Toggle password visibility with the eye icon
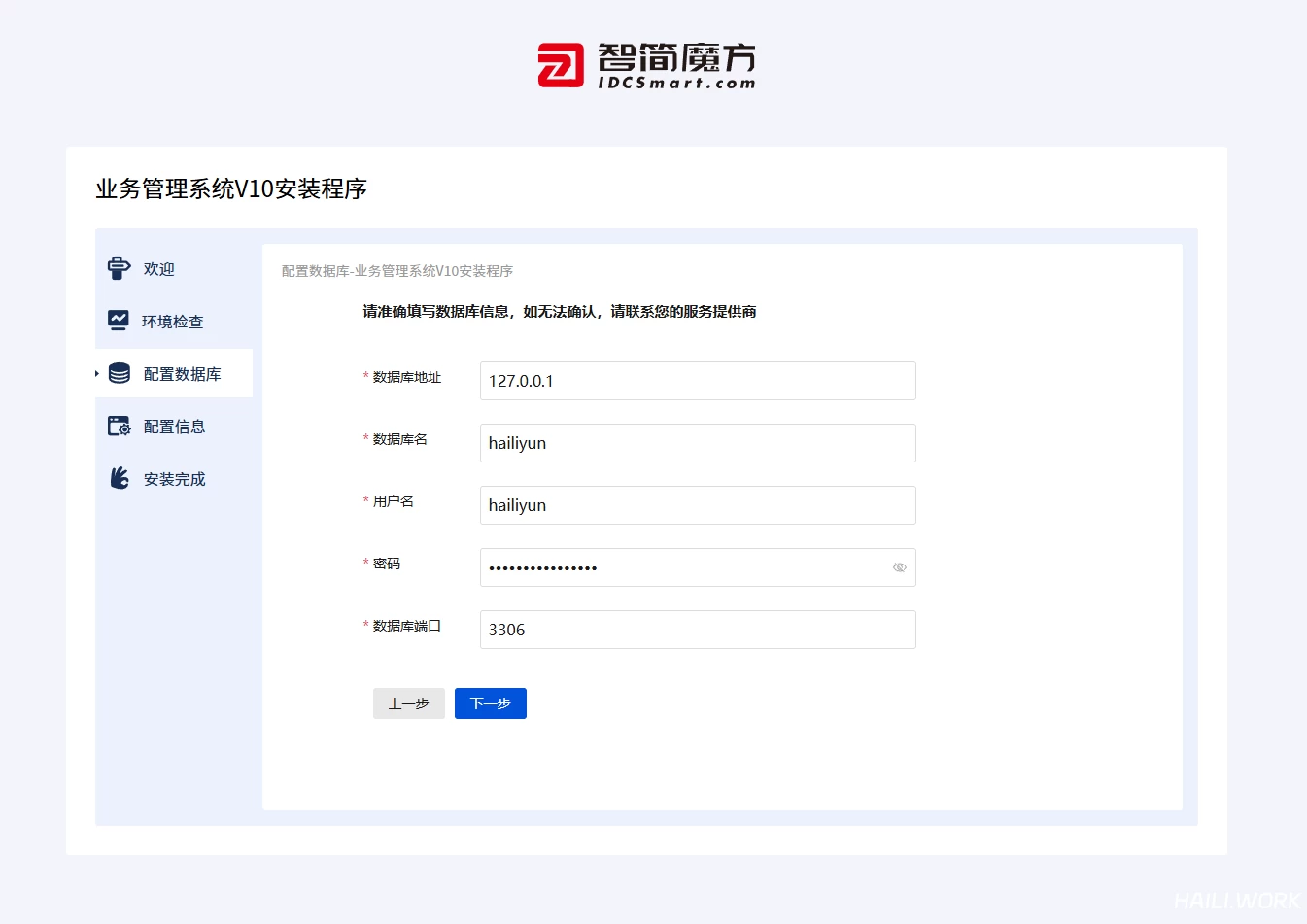This screenshot has height=924, width=1307. pos(899,567)
